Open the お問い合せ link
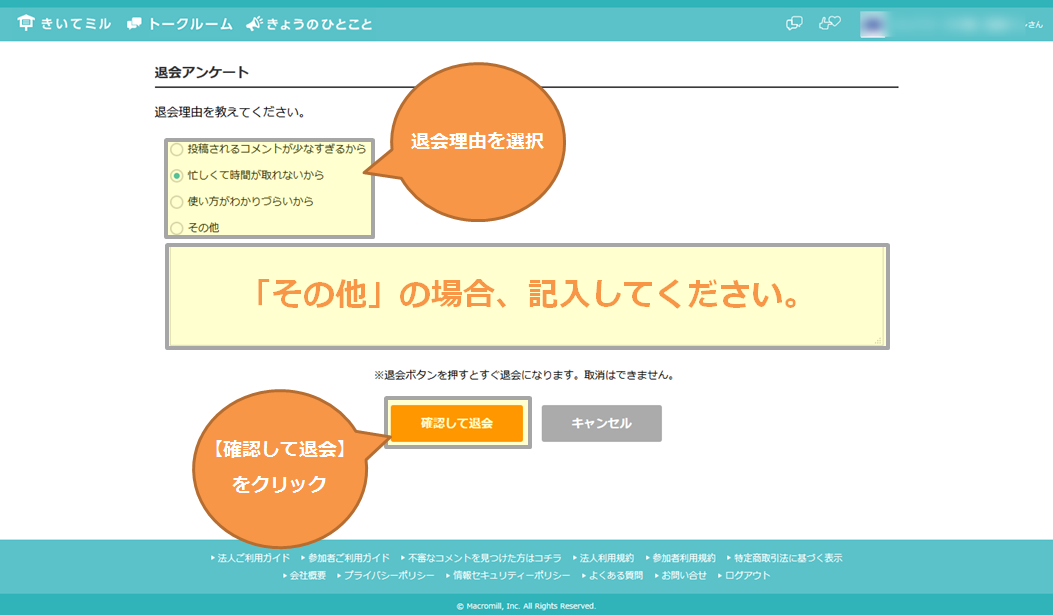 coord(684,575)
